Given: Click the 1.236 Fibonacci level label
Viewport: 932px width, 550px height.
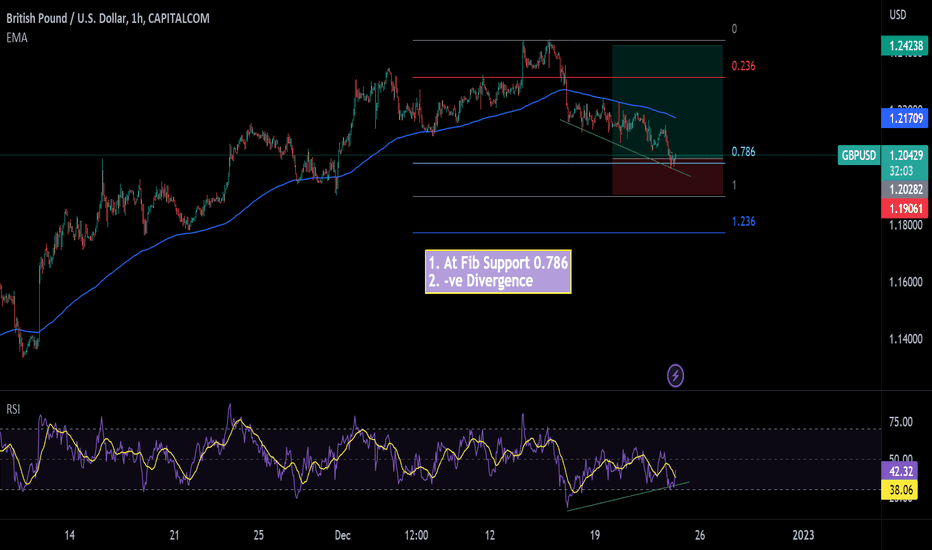Looking at the screenshot, I should click(x=743, y=221).
